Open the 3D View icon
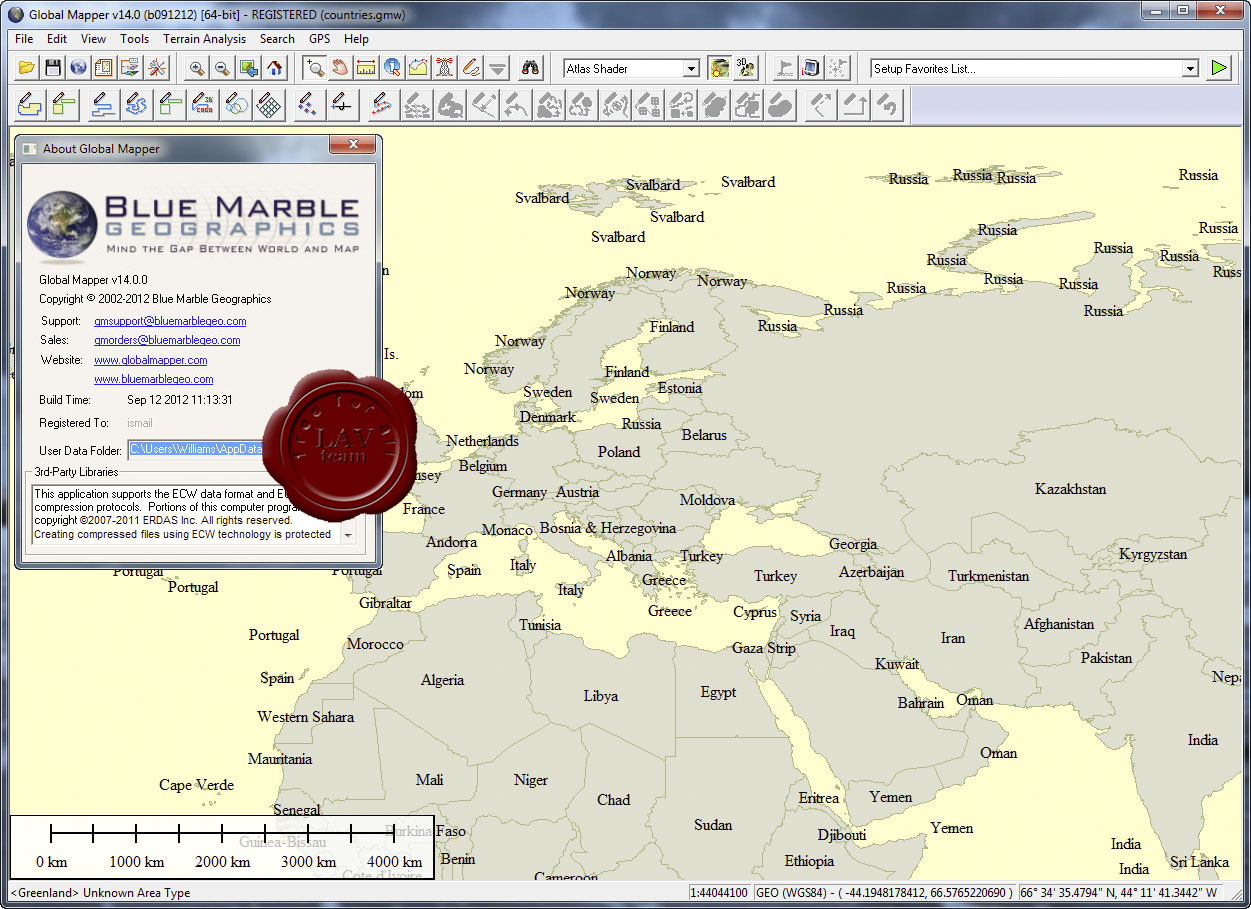1251x909 pixels. (746, 68)
